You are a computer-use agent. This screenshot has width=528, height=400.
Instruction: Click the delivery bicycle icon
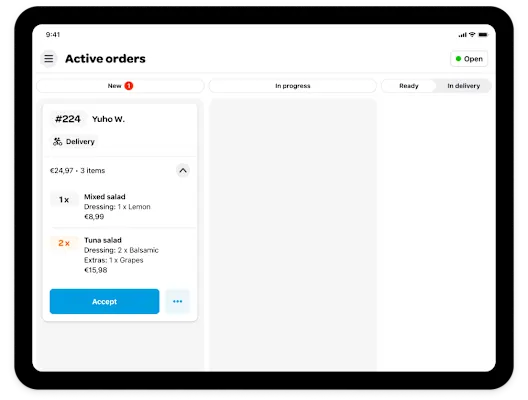(x=57, y=141)
